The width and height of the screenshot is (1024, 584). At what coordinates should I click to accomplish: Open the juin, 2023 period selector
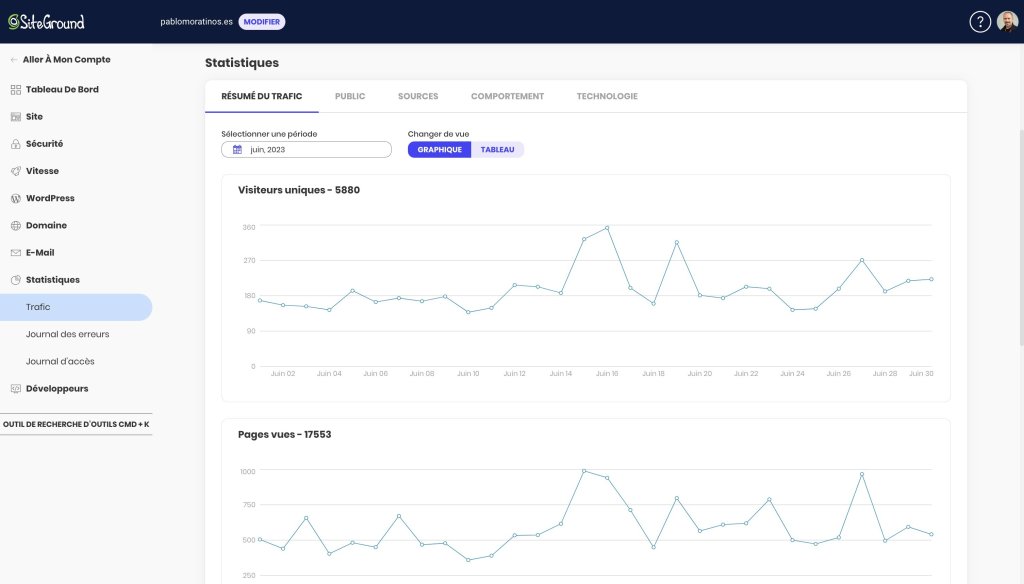click(306, 150)
